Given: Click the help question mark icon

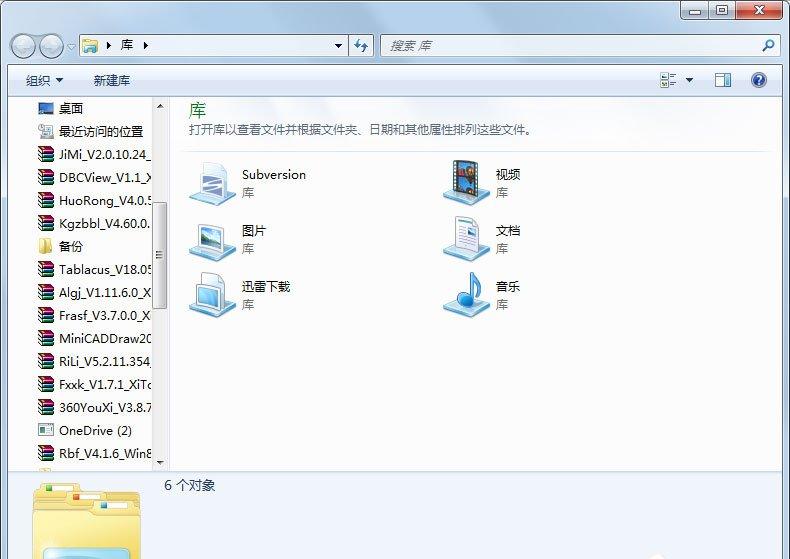Looking at the screenshot, I should (x=759, y=80).
